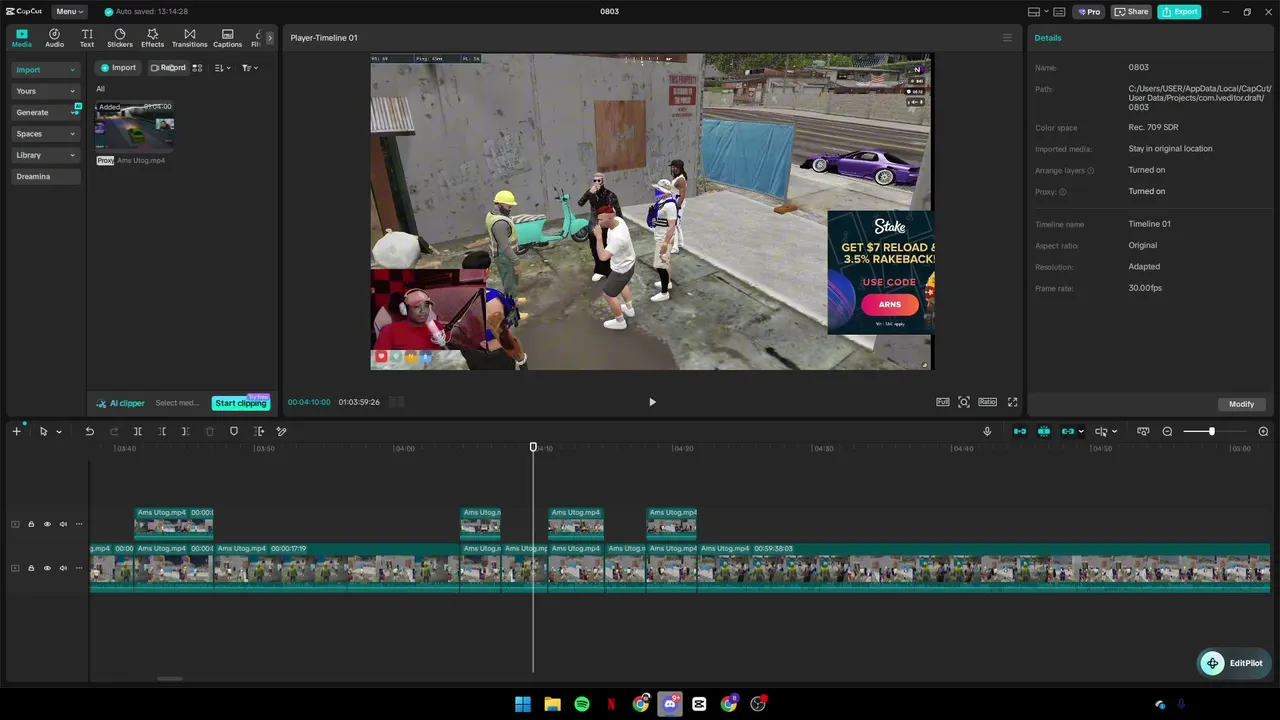Click the pen-with-sparkle edit tool icon

click(x=282, y=432)
